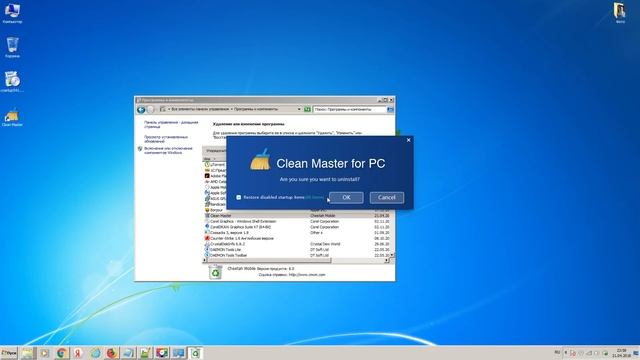Select the Clean Master row in the programs list
Viewport: 640px width, 360px height.
click(x=297, y=216)
